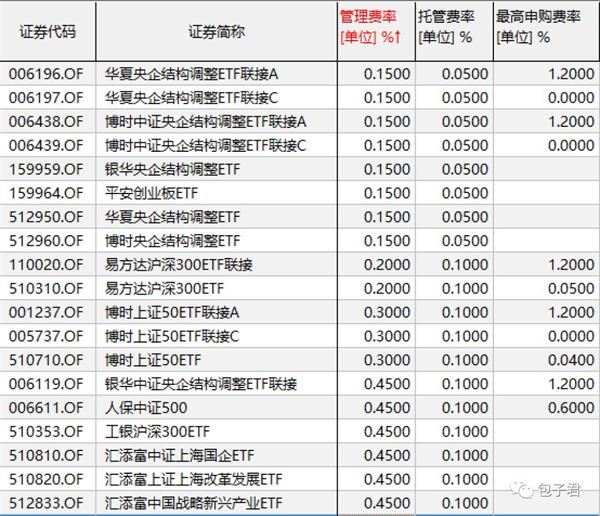
Task: Select 博时上证50ETF联接C name
Action: pyautogui.click(x=172, y=336)
